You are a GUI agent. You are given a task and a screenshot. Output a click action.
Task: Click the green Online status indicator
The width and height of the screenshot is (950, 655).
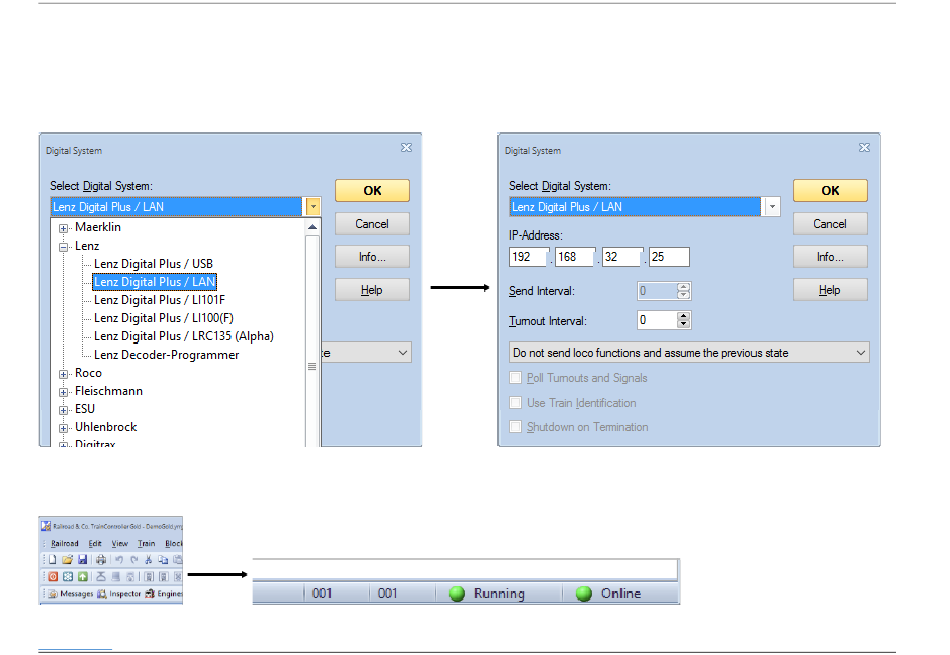point(583,594)
